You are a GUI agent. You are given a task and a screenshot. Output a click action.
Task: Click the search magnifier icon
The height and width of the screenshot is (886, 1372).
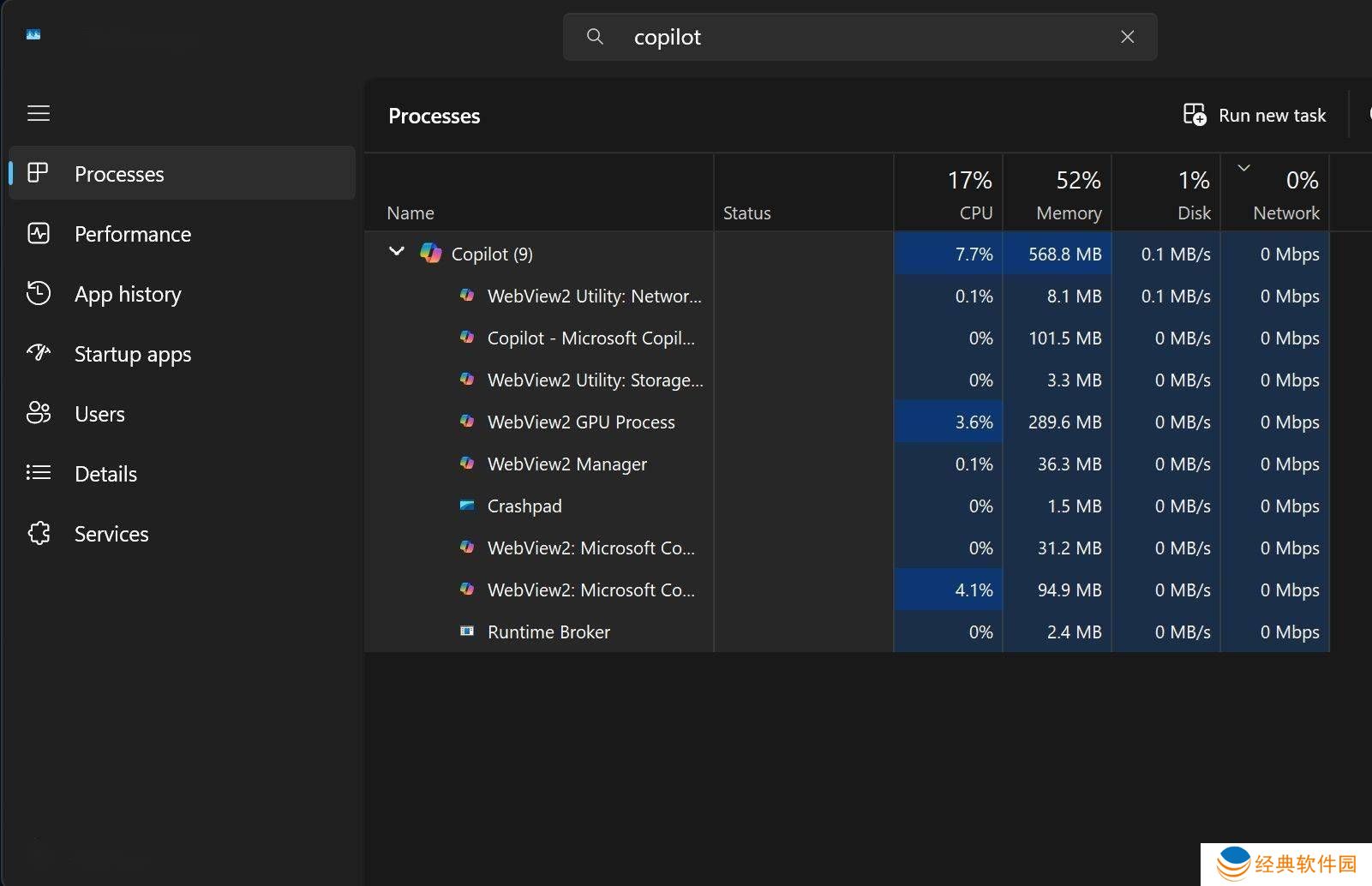click(595, 37)
